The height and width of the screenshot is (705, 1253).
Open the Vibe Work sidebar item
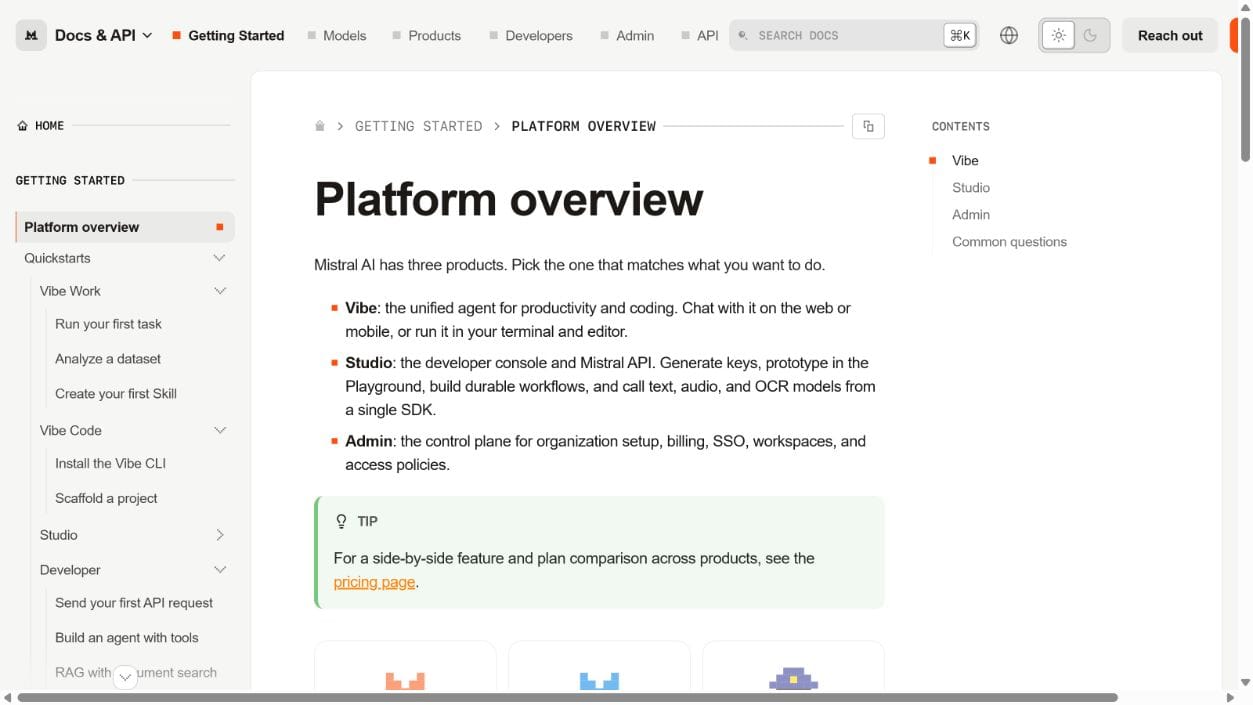point(70,291)
